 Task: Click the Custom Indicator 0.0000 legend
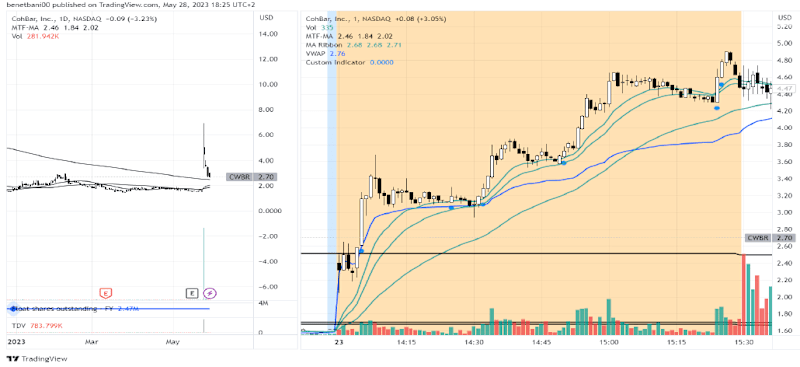(x=349, y=62)
